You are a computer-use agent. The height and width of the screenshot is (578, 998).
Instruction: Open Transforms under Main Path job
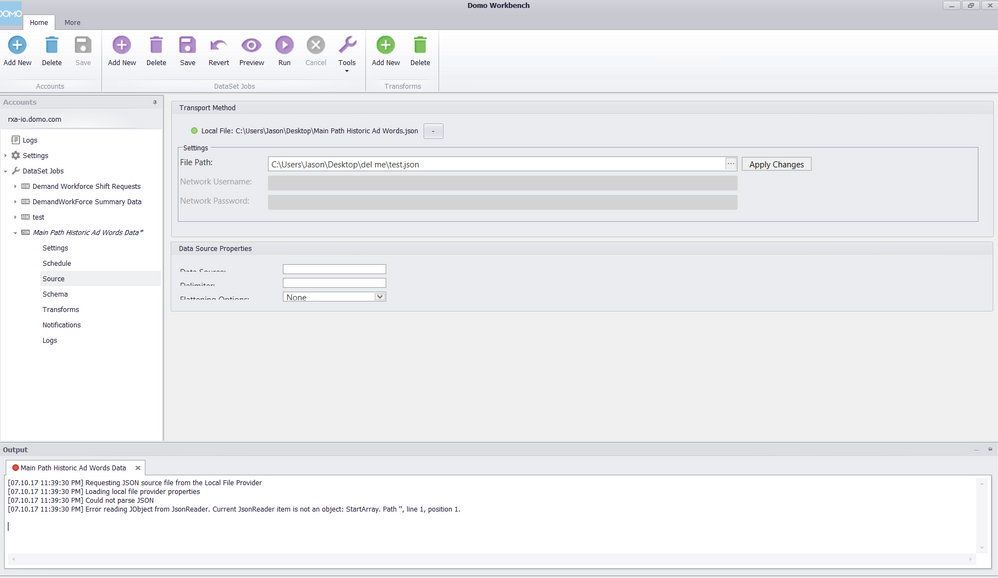pos(60,309)
